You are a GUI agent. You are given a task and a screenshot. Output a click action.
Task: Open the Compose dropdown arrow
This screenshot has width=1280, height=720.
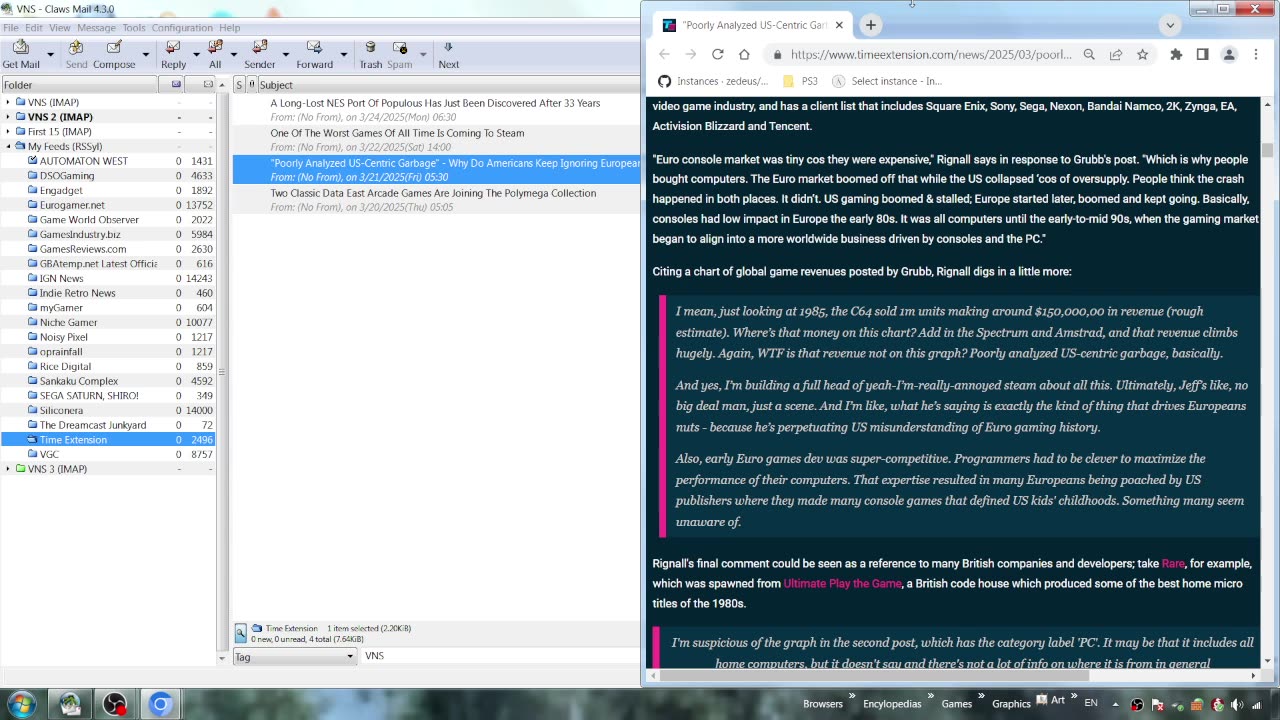146,53
